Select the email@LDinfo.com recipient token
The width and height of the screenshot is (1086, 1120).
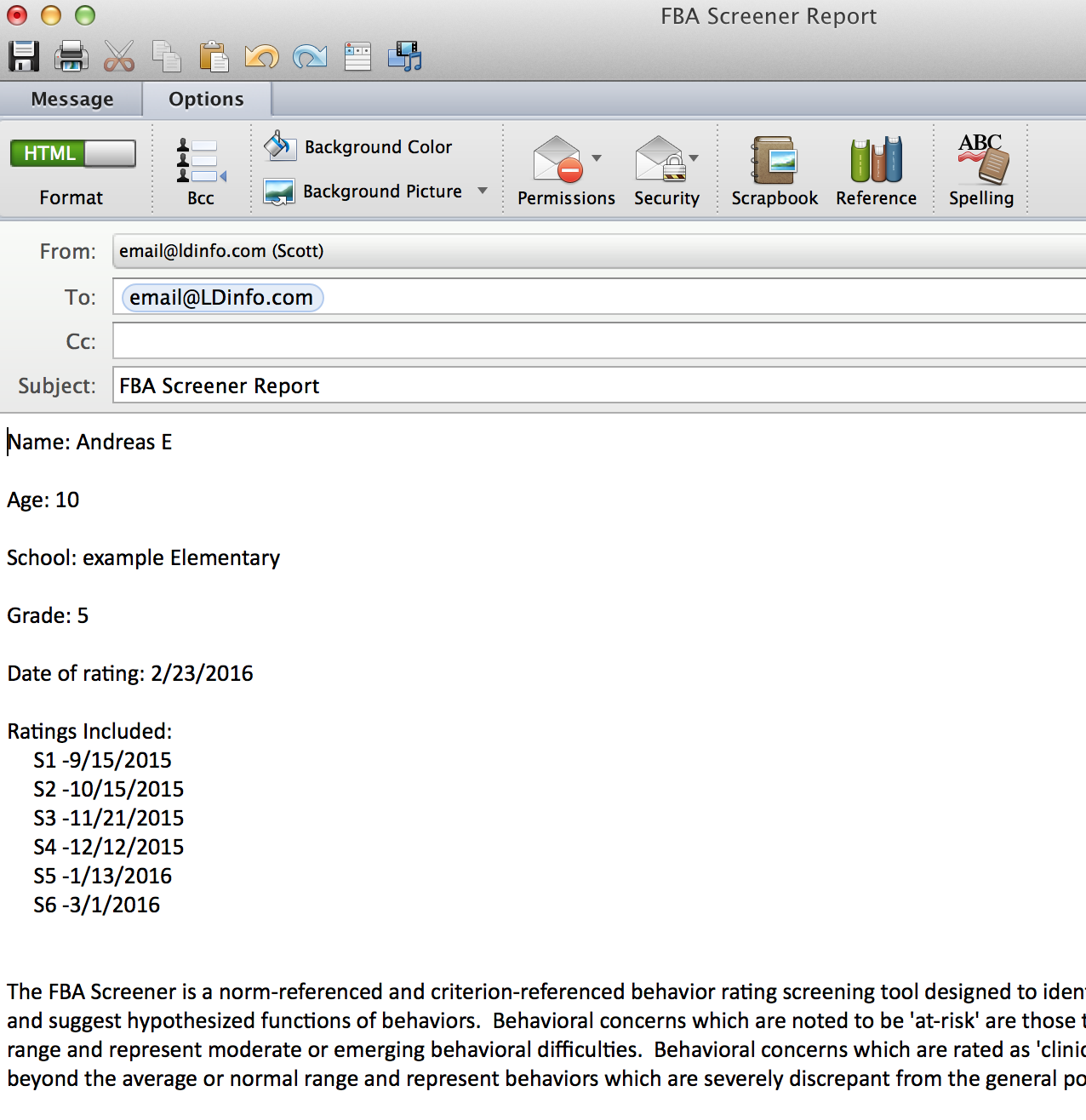coord(222,298)
